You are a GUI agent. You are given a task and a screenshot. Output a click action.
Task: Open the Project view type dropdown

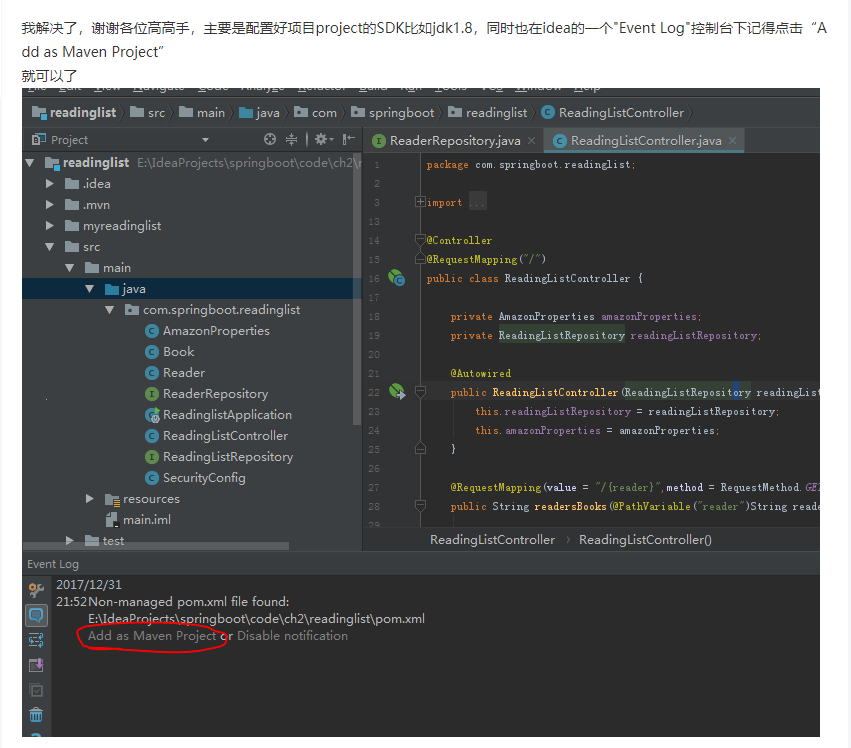click(x=205, y=140)
